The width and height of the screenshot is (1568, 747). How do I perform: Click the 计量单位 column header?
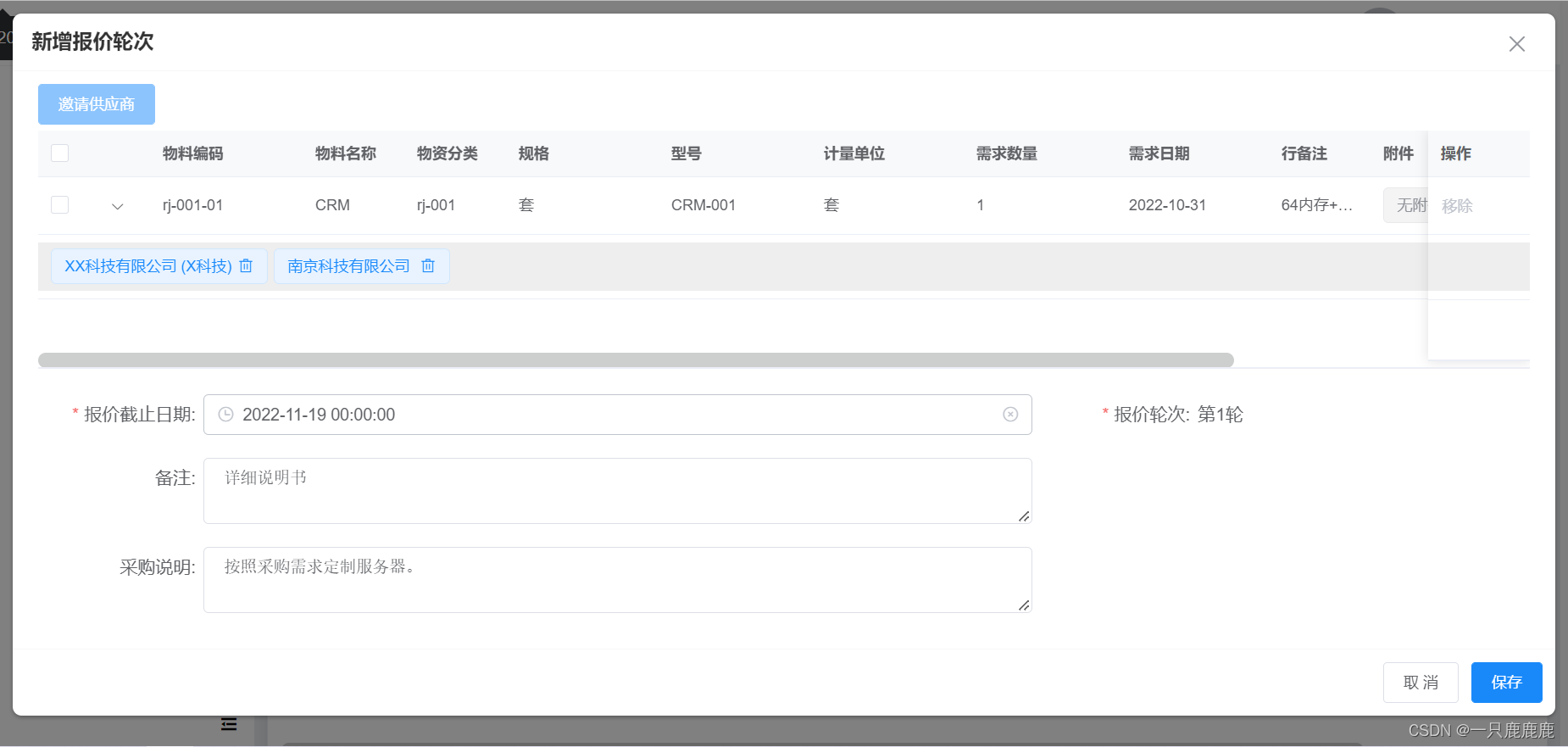point(854,153)
